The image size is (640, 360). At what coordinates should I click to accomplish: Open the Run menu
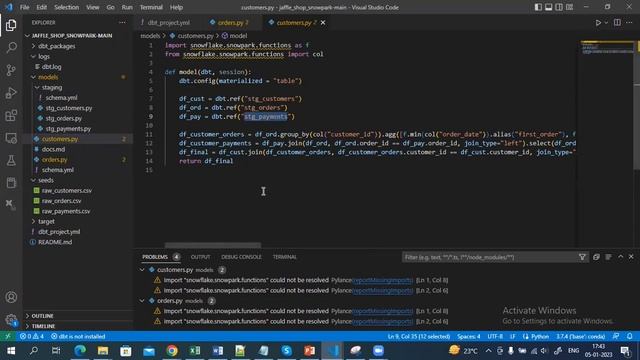click(127, 7)
